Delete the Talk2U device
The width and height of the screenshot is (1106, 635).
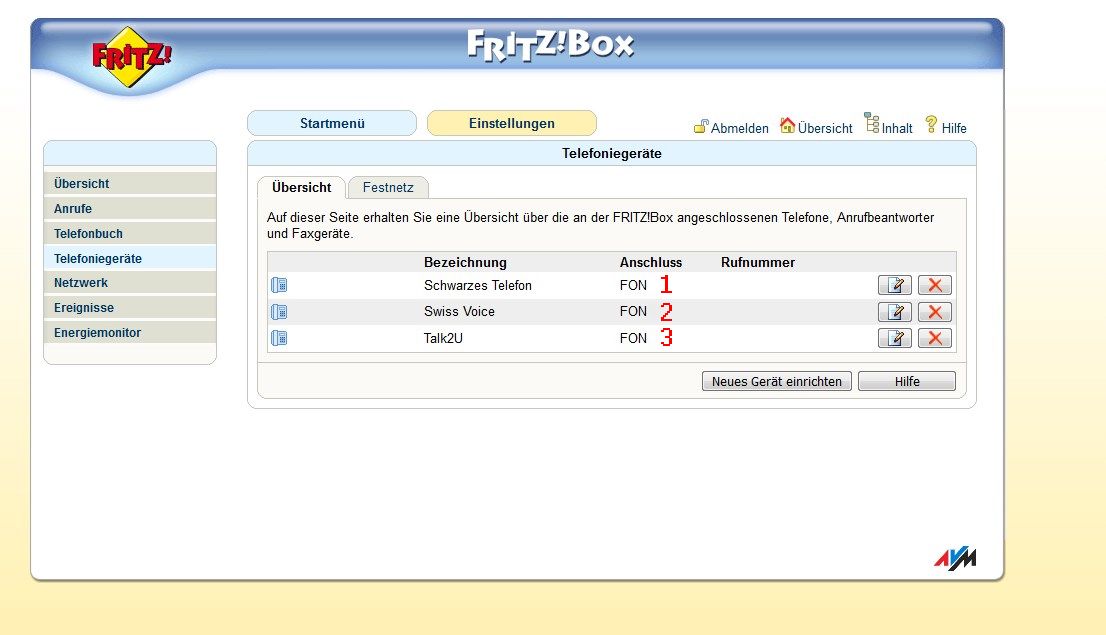(935, 338)
